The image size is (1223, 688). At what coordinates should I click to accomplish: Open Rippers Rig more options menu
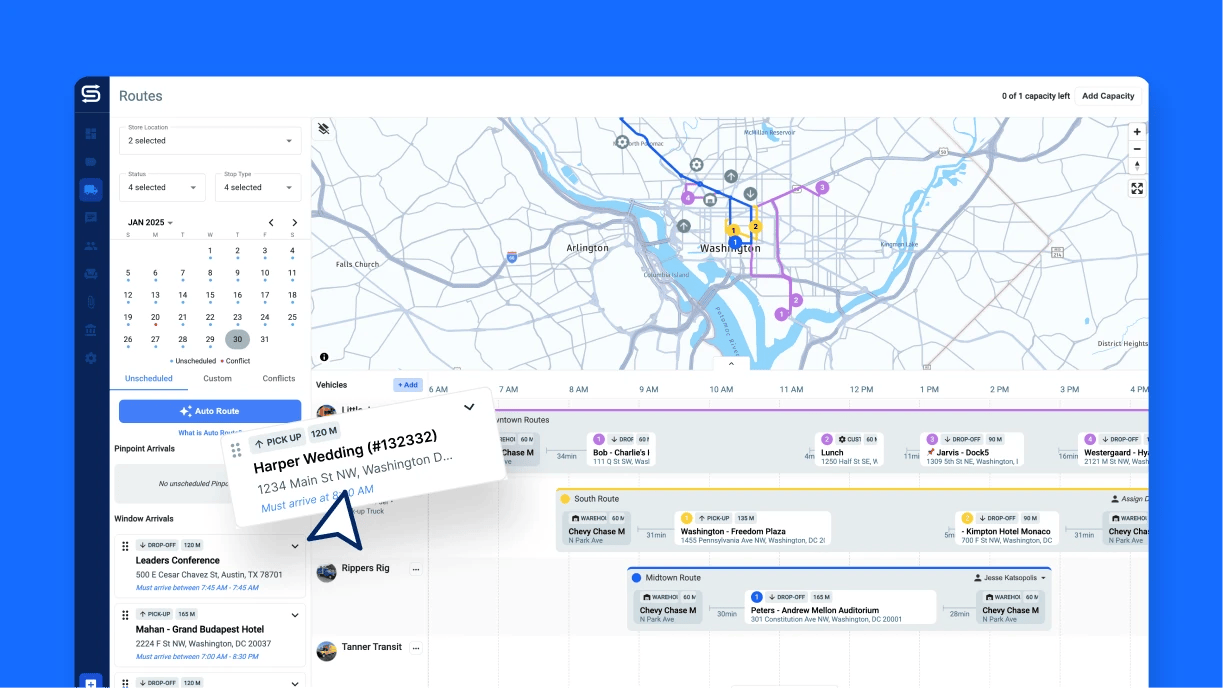[416, 569]
